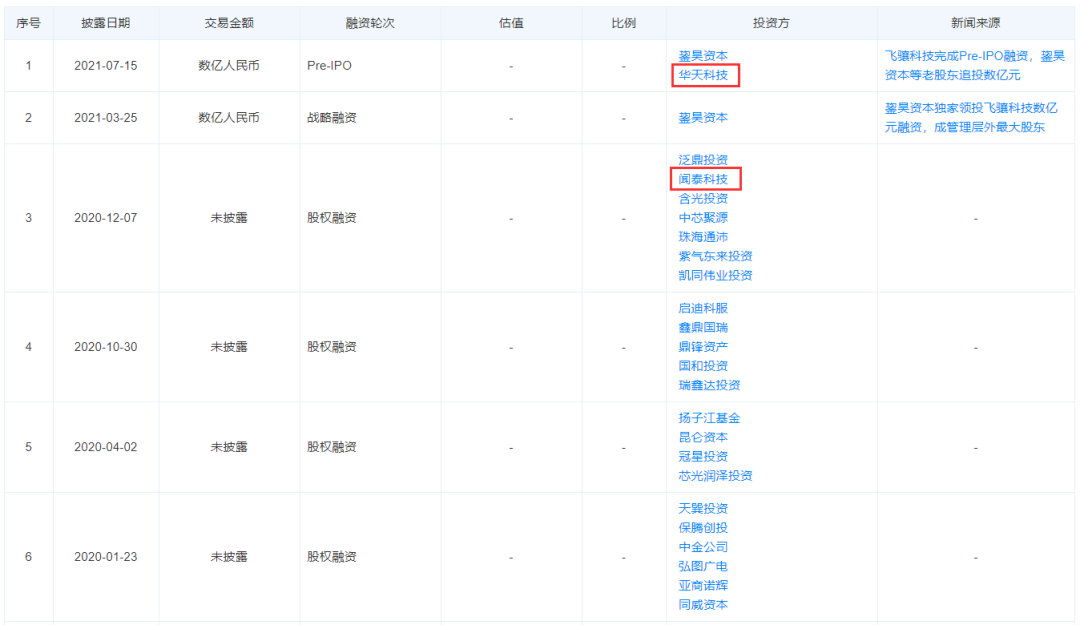This screenshot has height=625, width=1080.
Task: Click row number 6 in 序号 column
Action: [x=28, y=557]
